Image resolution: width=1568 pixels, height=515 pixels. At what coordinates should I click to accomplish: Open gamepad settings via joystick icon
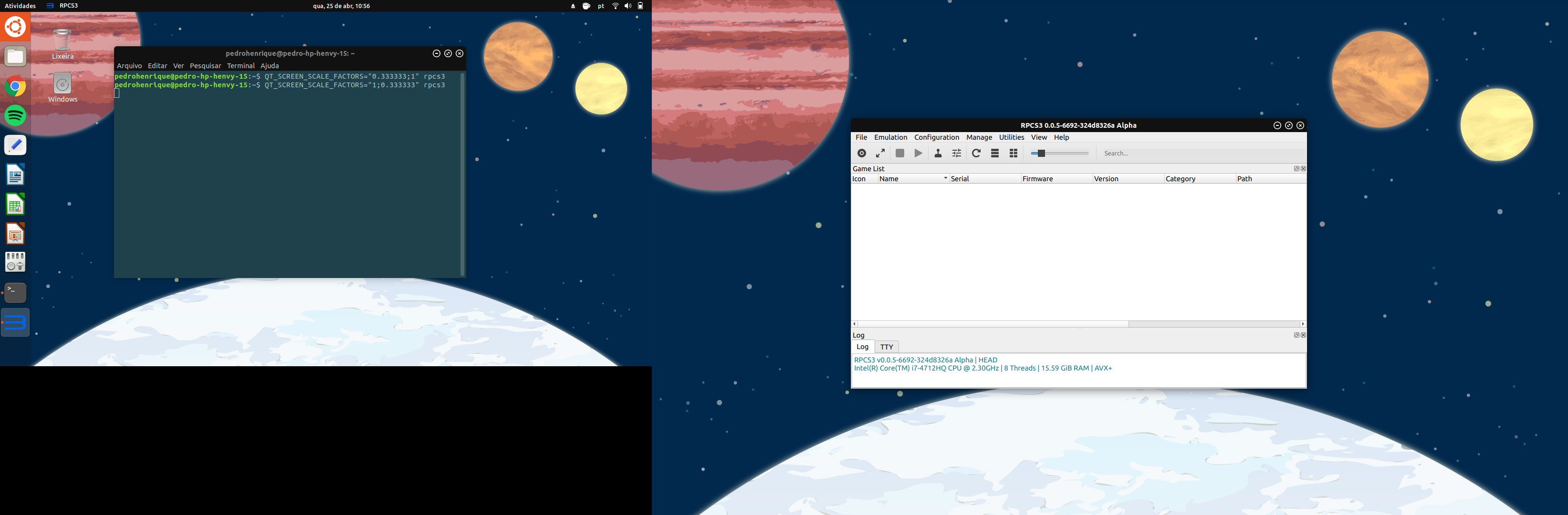938,153
